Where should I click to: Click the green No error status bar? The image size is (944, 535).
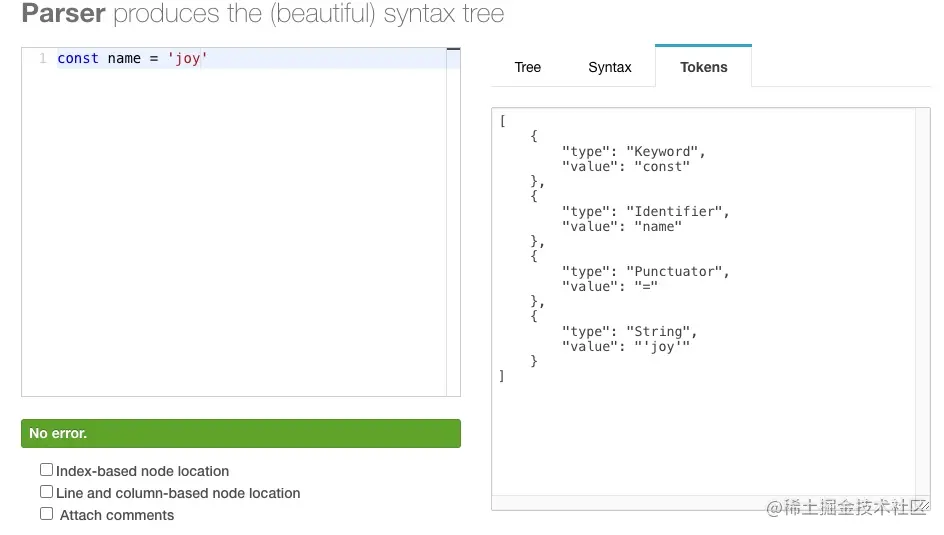point(240,433)
